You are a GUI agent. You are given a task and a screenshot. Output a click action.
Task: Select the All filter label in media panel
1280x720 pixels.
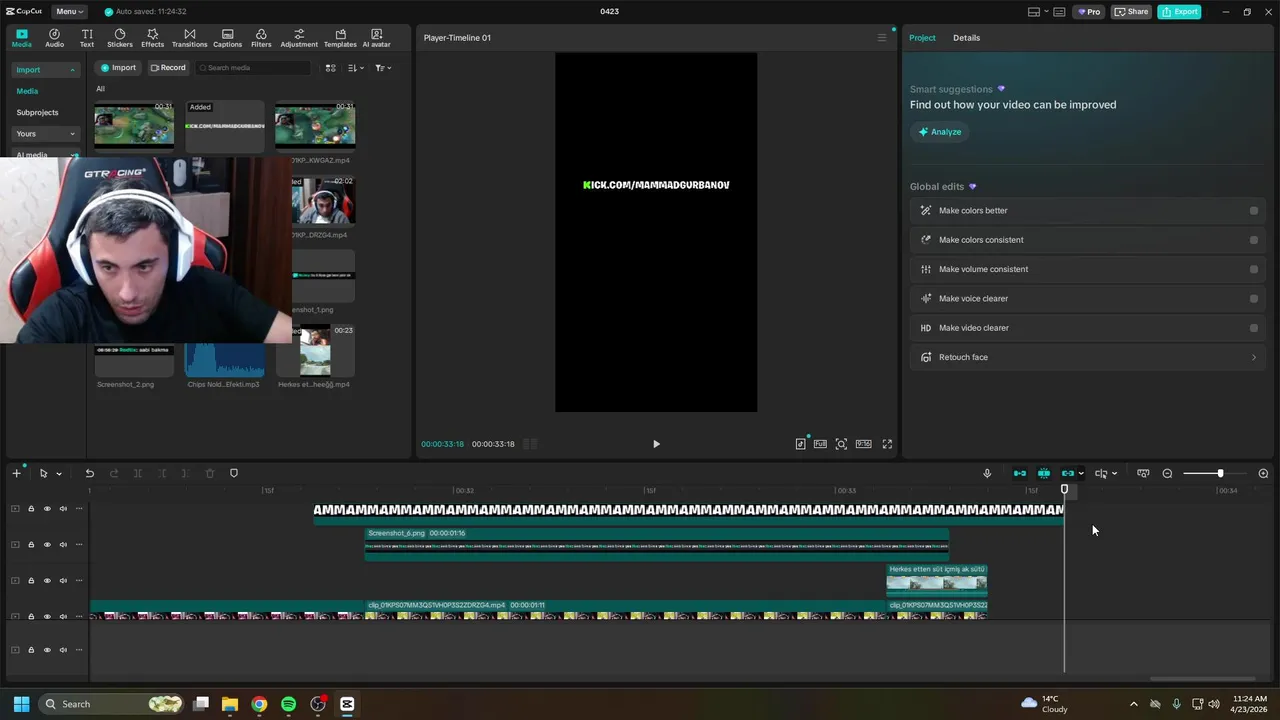pos(100,89)
